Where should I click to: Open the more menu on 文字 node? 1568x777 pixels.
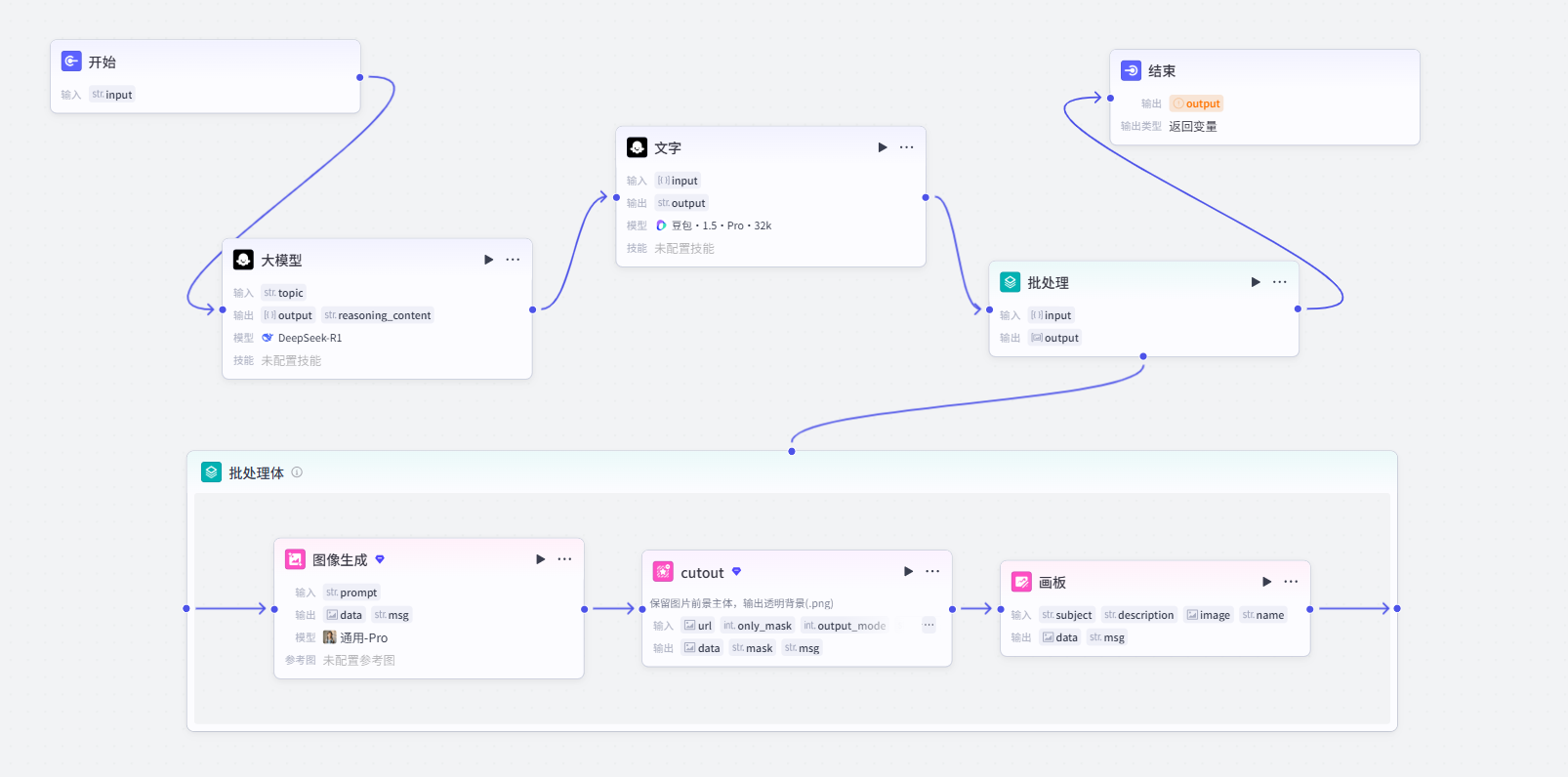click(907, 147)
